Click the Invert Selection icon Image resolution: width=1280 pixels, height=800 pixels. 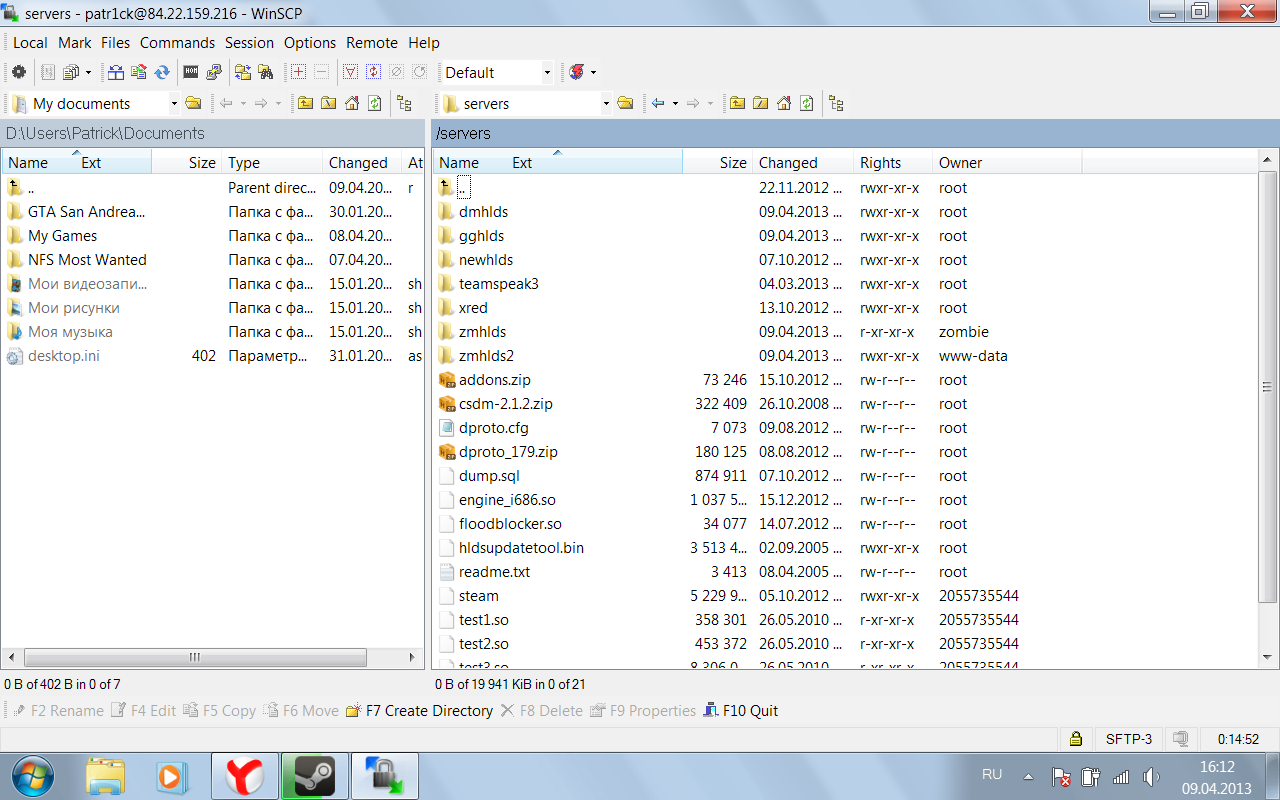pyautogui.click(x=374, y=72)
